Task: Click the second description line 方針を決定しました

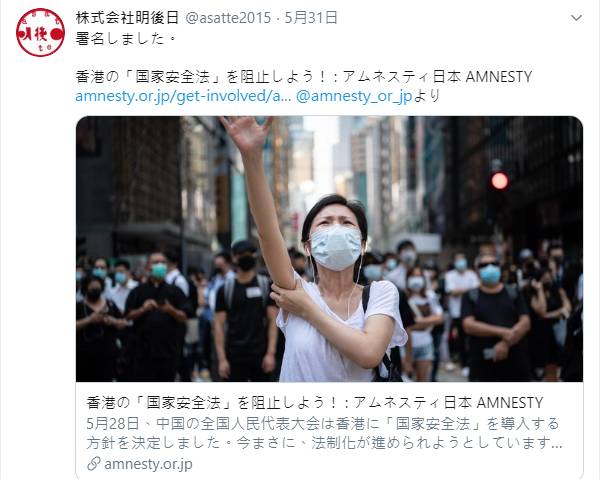Action: [x=324, y=443]
